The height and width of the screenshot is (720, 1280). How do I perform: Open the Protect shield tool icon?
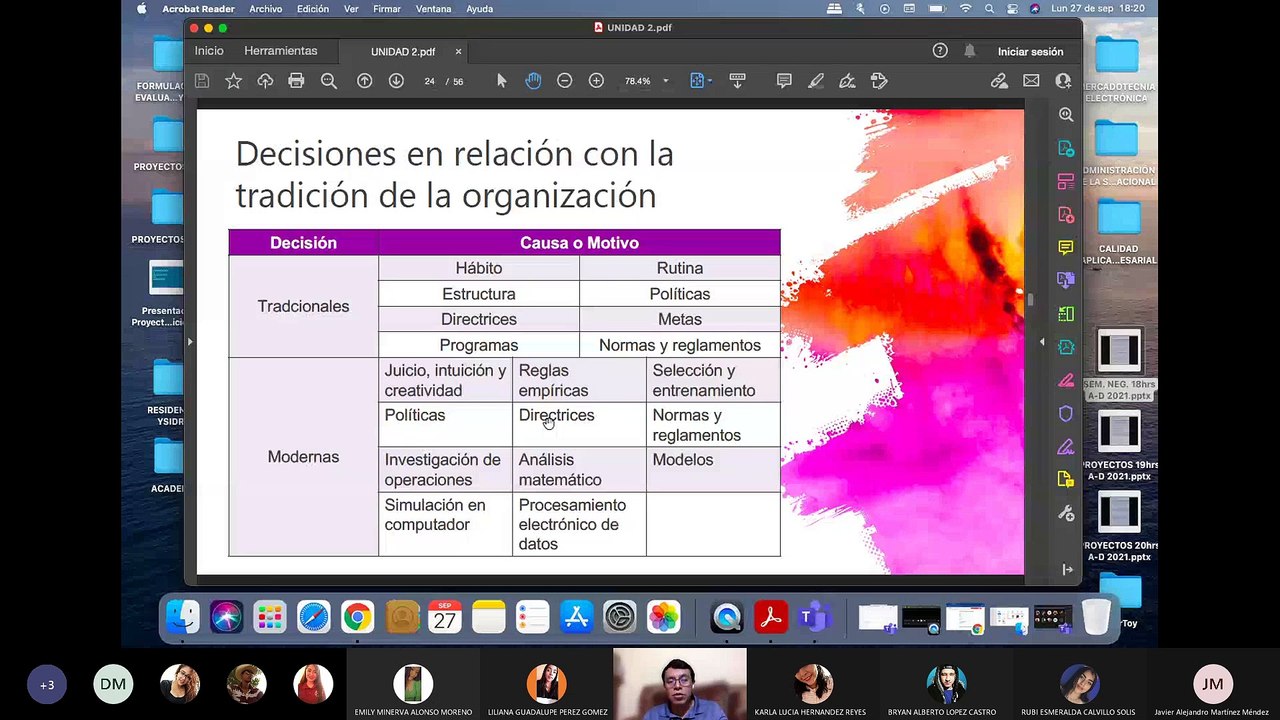click(1066, 414)
